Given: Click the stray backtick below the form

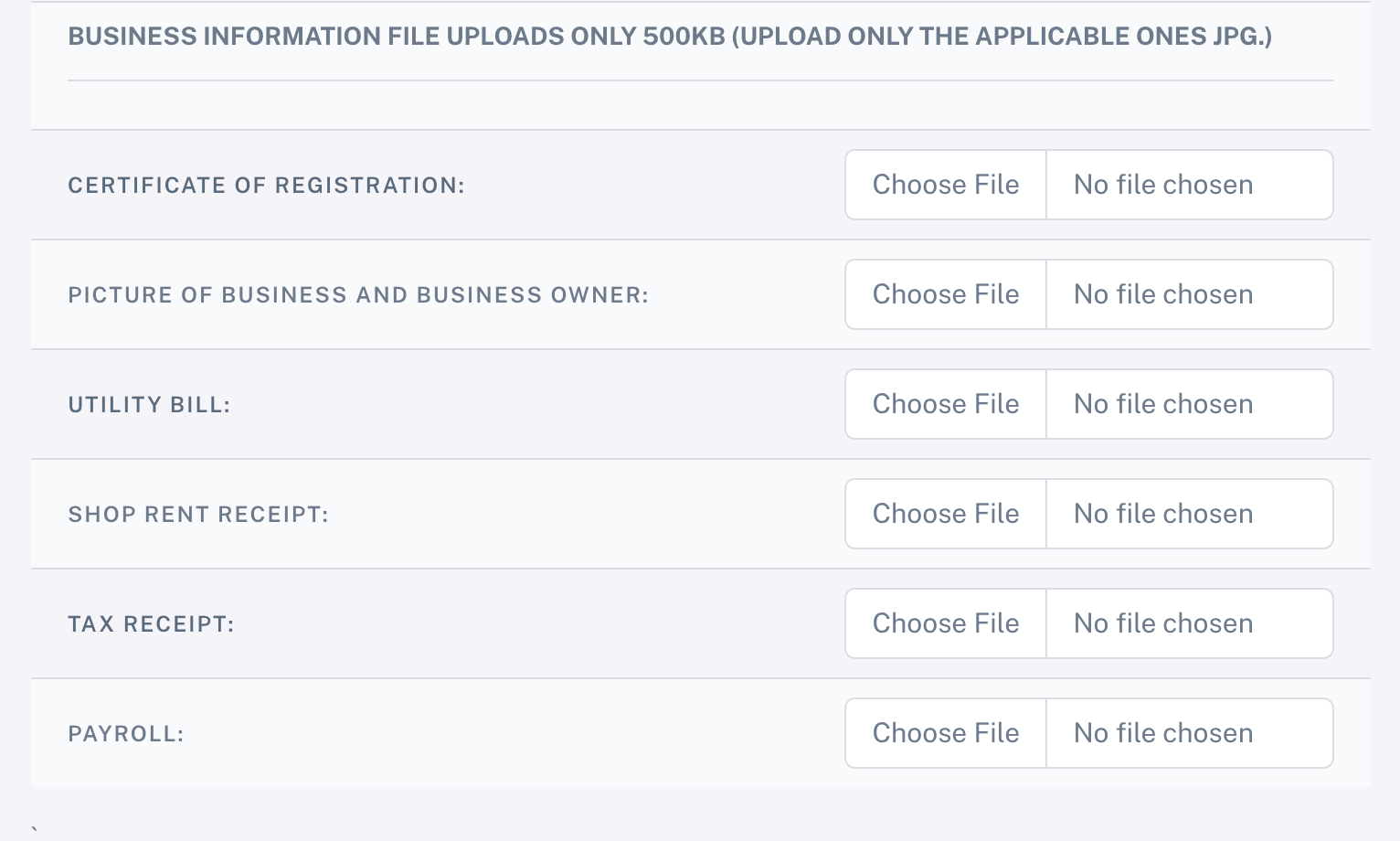Looking at the screenshot, I should click(x=35, y=830).
